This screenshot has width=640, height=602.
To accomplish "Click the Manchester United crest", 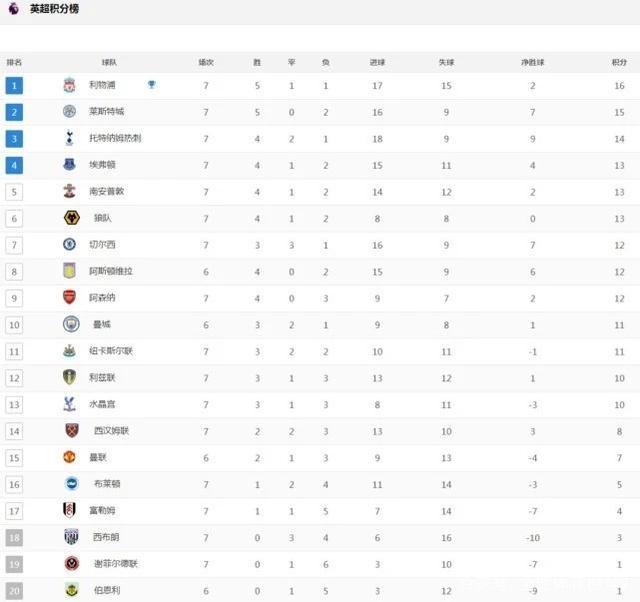I will [69, 457].
